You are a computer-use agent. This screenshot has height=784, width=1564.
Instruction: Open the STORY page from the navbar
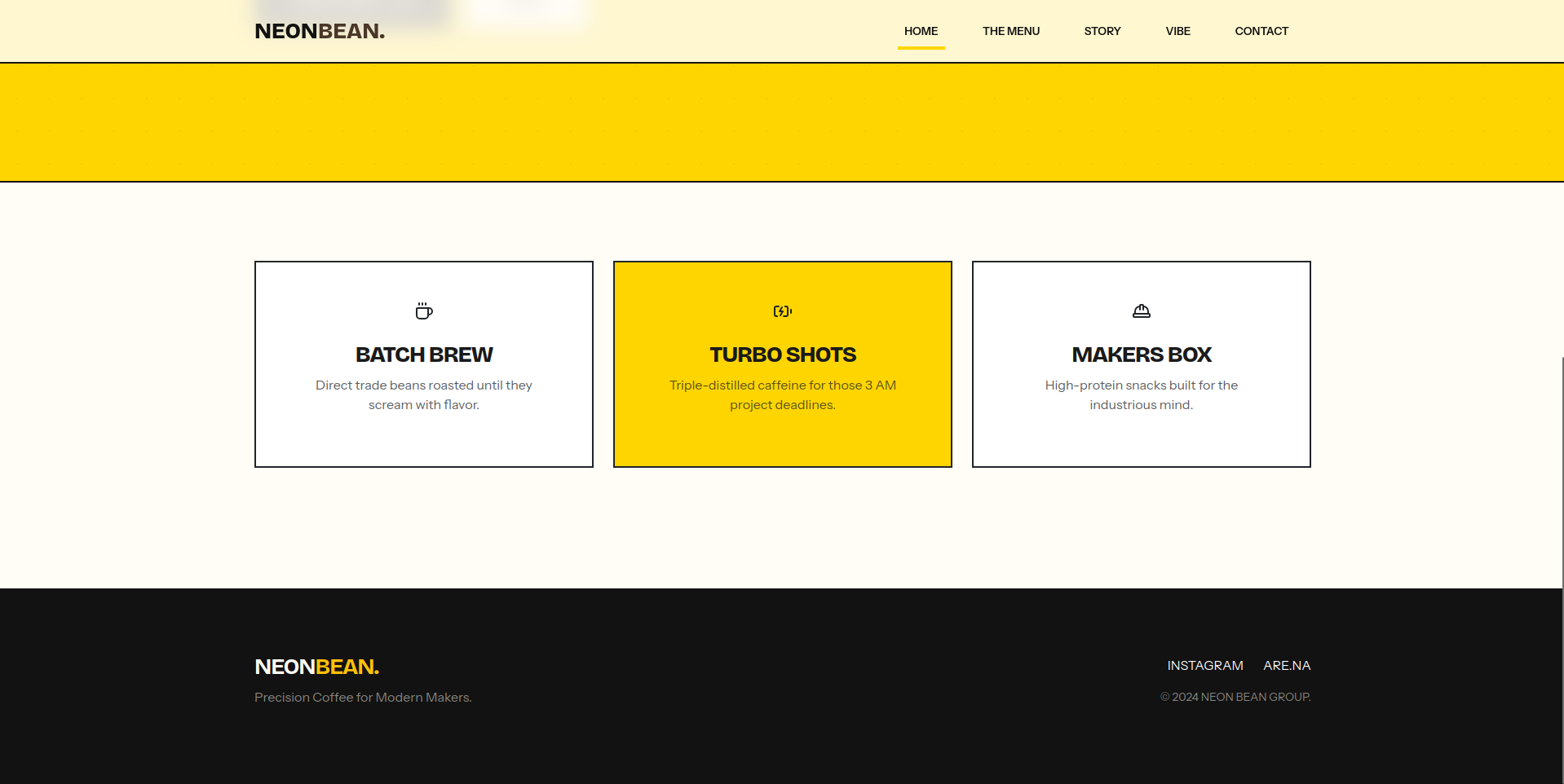coord(1102,31)
